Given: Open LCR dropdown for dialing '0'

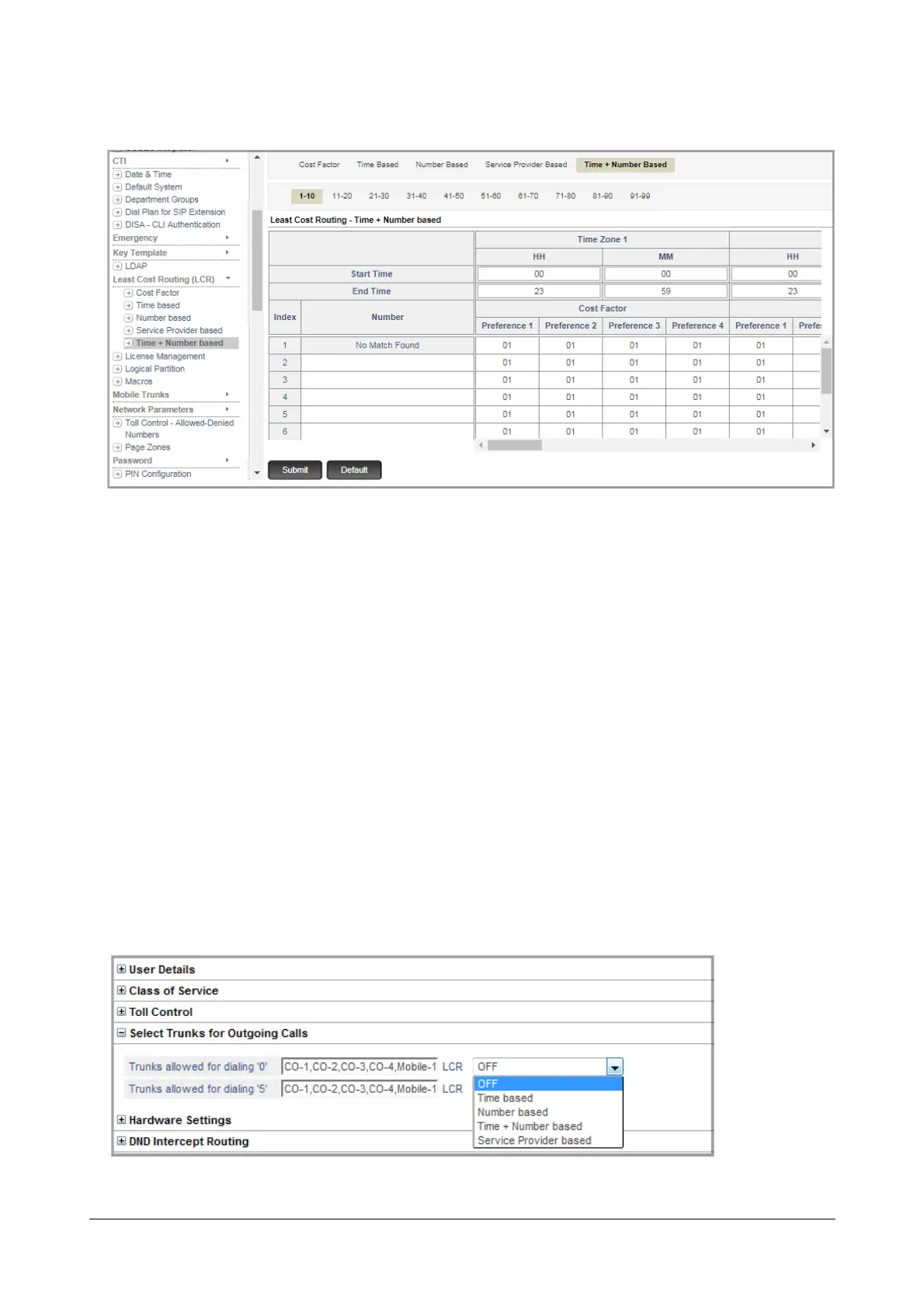Looking at the screenshot, I should click(615, 1067).
